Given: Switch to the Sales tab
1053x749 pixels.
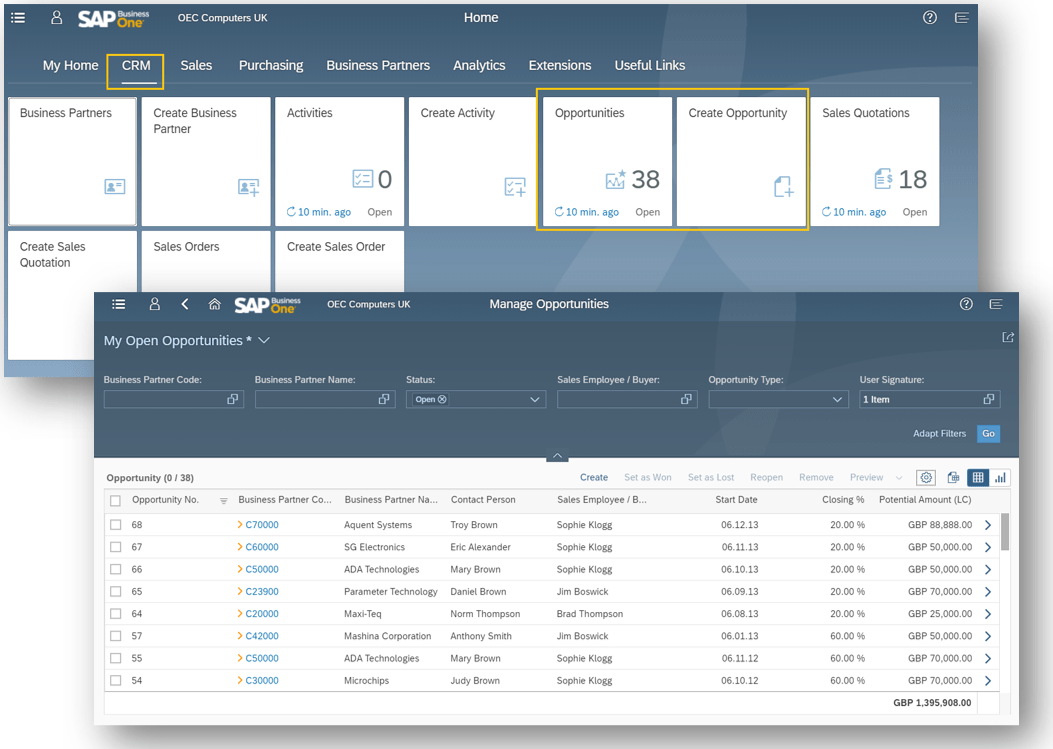Looking at the screenshot, I should tap(196, 65).
